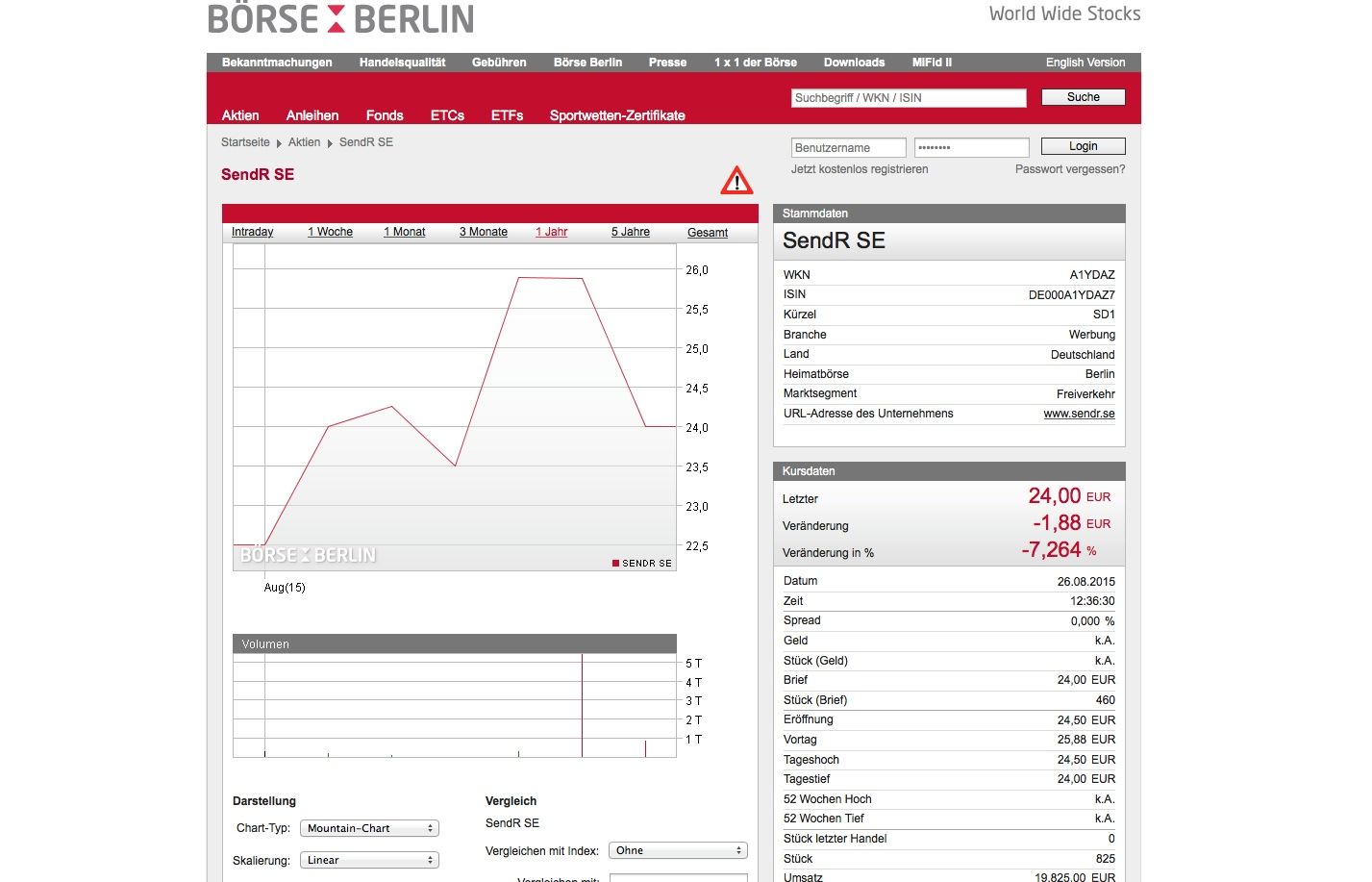Open the Aktien menu

click(240, 115)
